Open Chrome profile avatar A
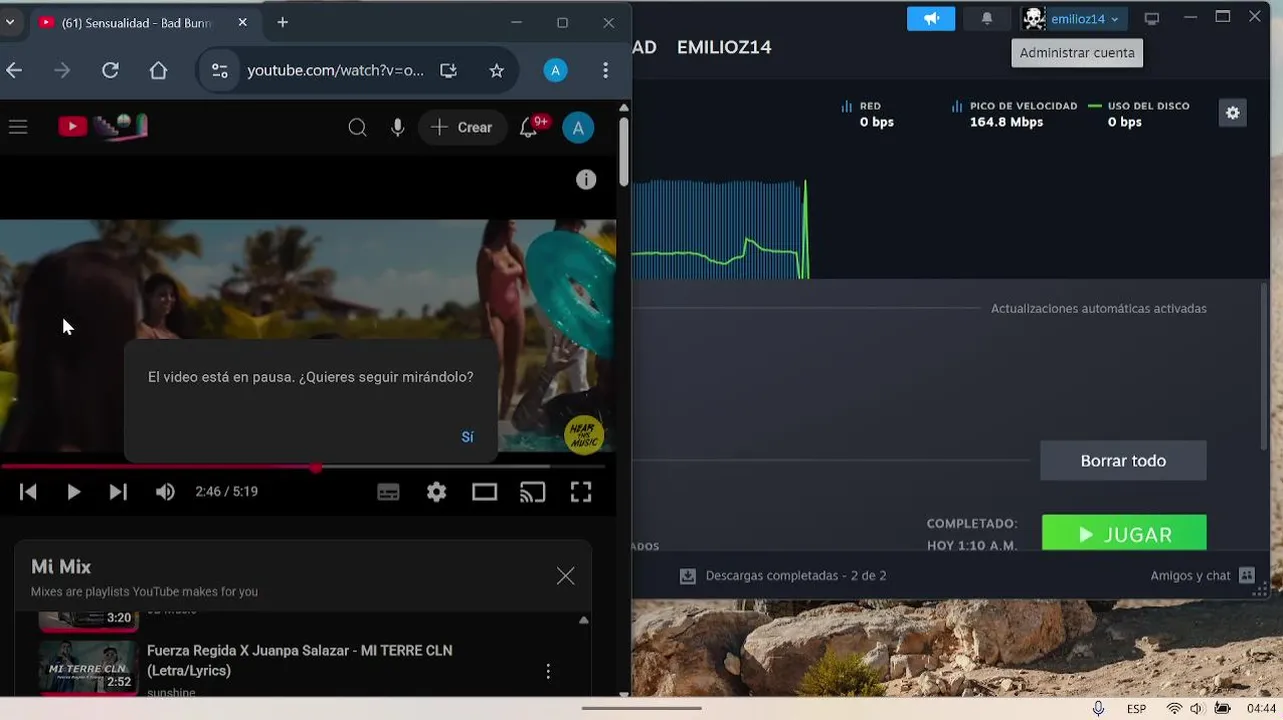The height and width of the screenshot is (720, 1283). tap(555, 70)
